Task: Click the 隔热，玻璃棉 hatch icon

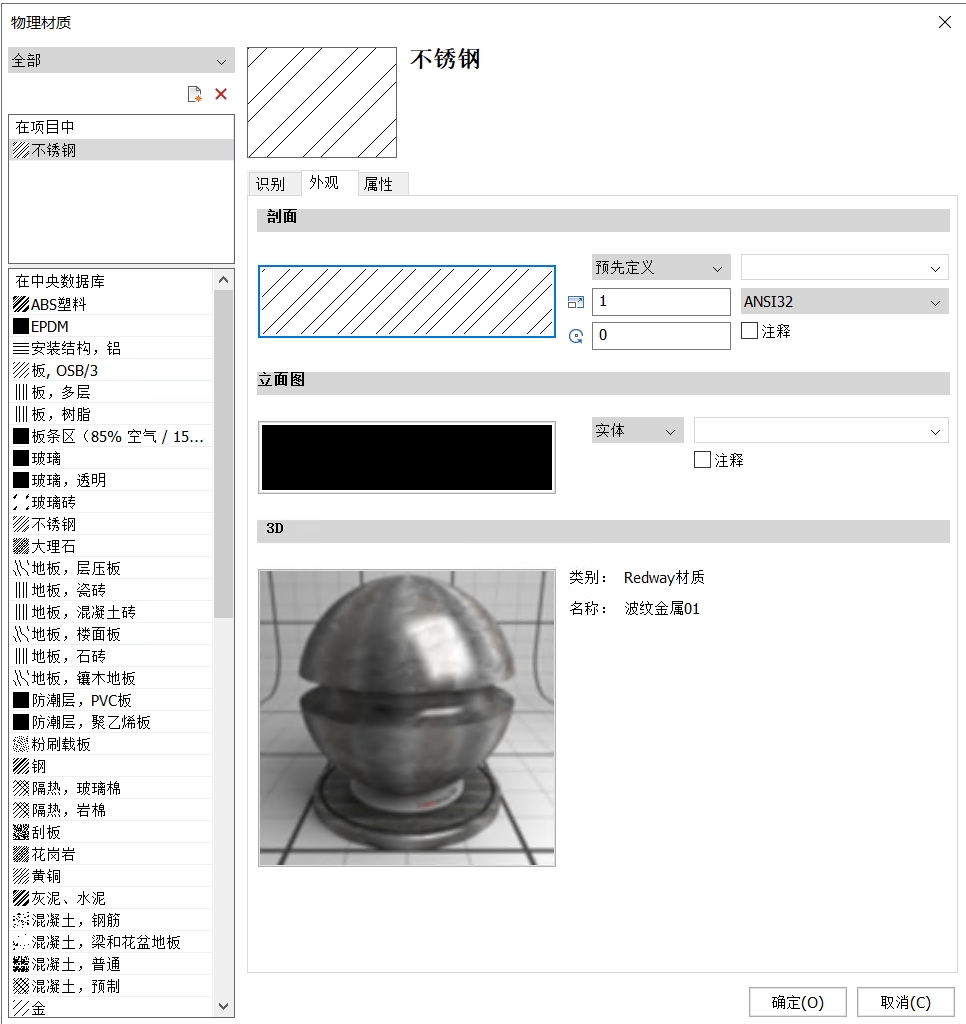Action: [21, 788]
